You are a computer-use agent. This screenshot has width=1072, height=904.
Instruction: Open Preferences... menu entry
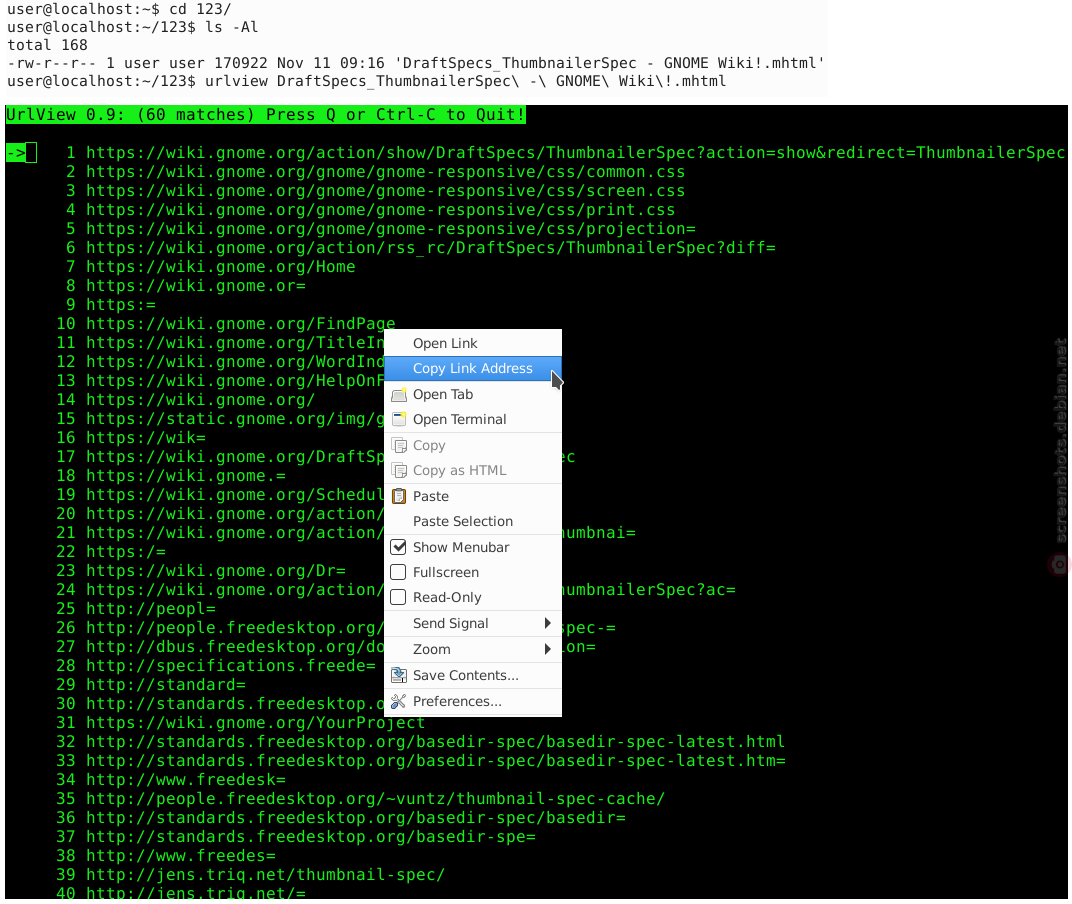point(473,702)
